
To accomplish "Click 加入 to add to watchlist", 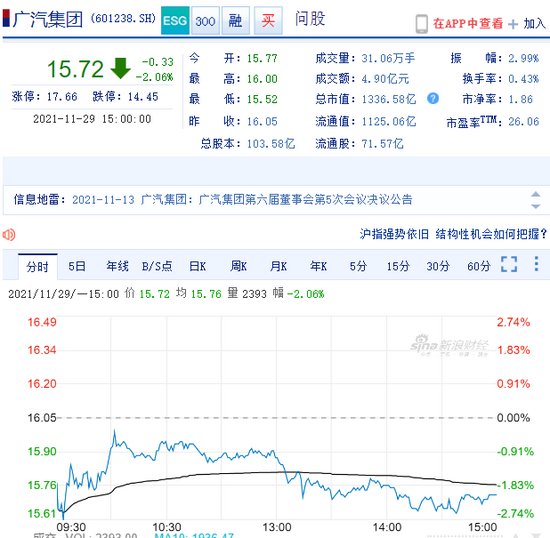I will [535, 23].
